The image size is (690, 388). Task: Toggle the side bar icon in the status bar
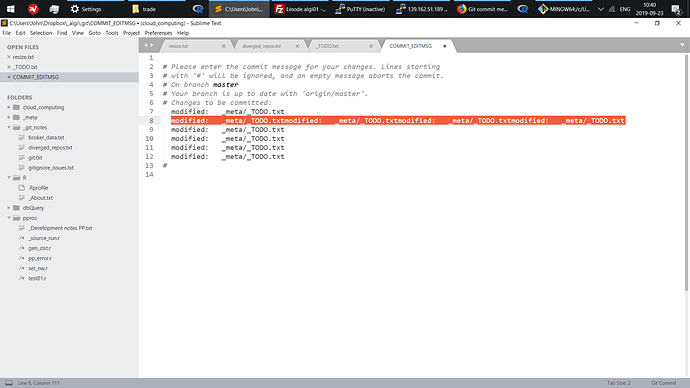(x=9, y=383)
